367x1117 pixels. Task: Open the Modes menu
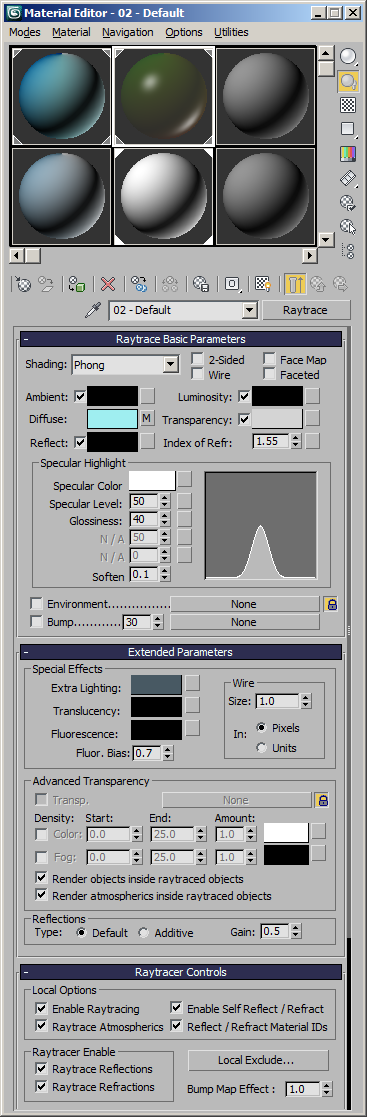tap(25, 32)
